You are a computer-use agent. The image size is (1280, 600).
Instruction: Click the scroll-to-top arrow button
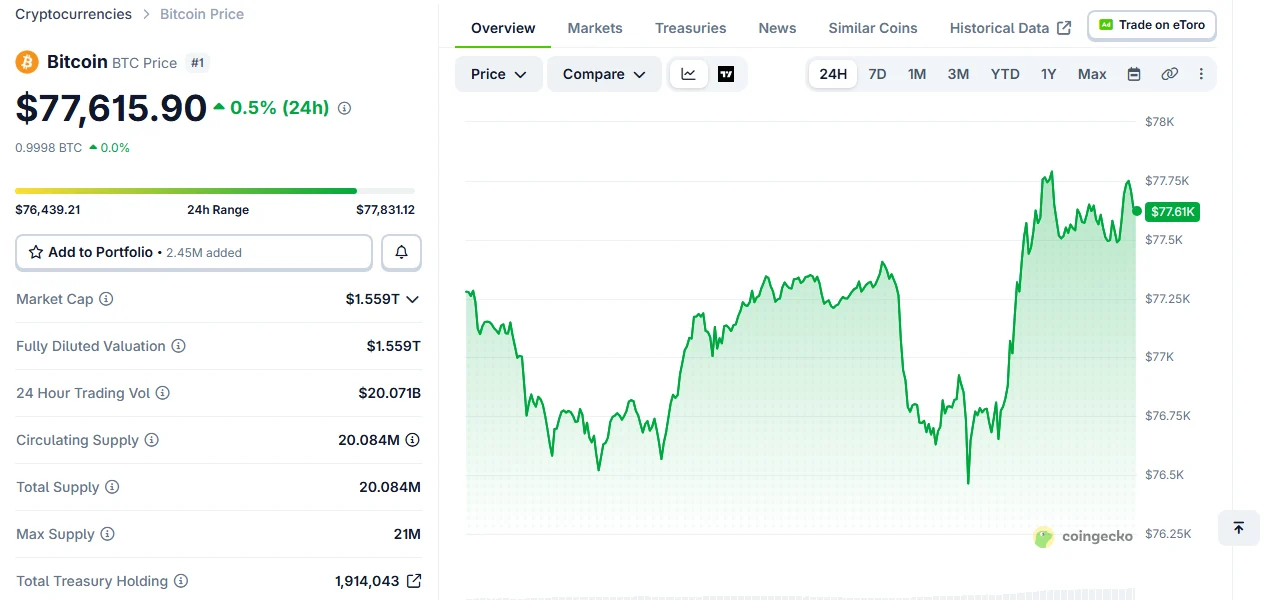pyautogui.click(x=1239, y=527)
